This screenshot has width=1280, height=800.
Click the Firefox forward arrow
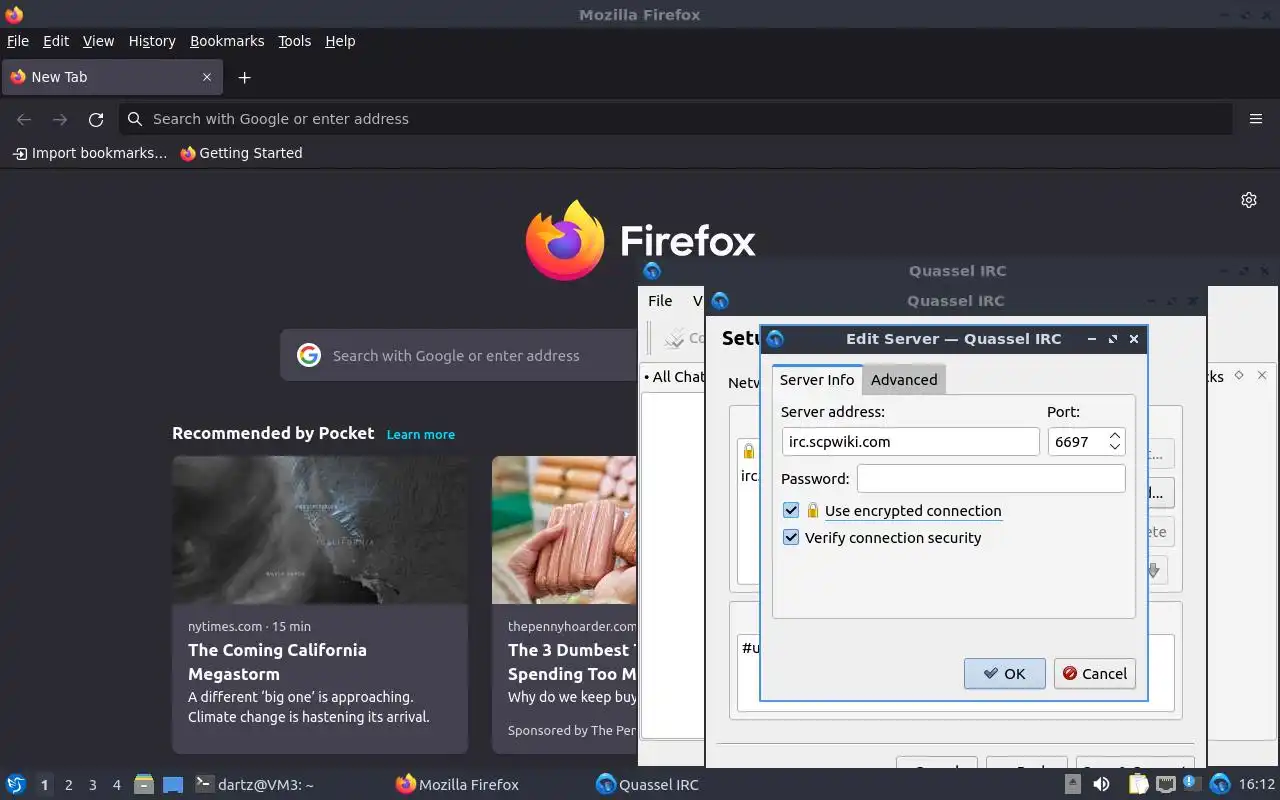click(60, 119)
